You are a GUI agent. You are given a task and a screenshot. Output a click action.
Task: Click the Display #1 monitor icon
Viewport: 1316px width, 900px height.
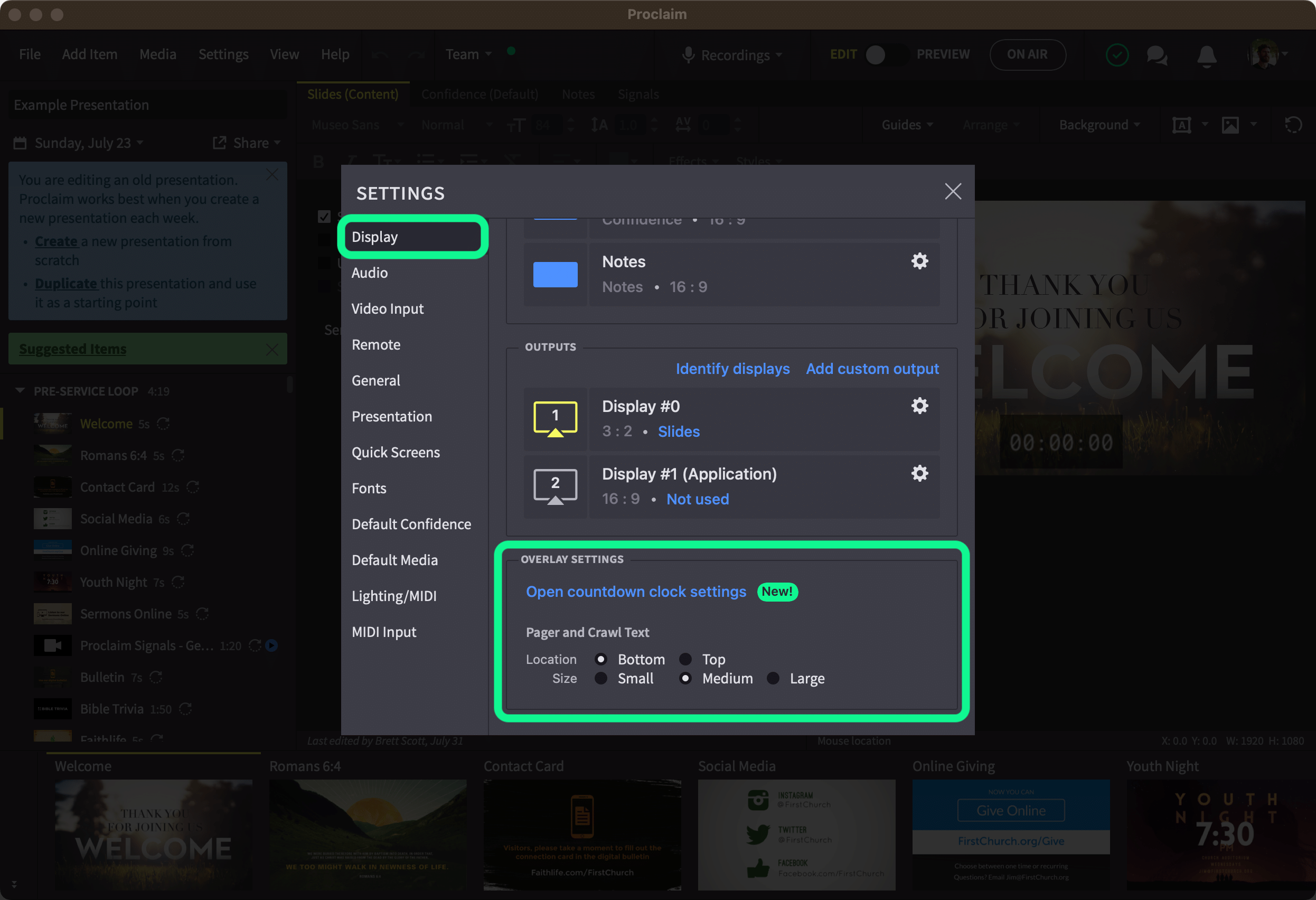click(555, 486)
